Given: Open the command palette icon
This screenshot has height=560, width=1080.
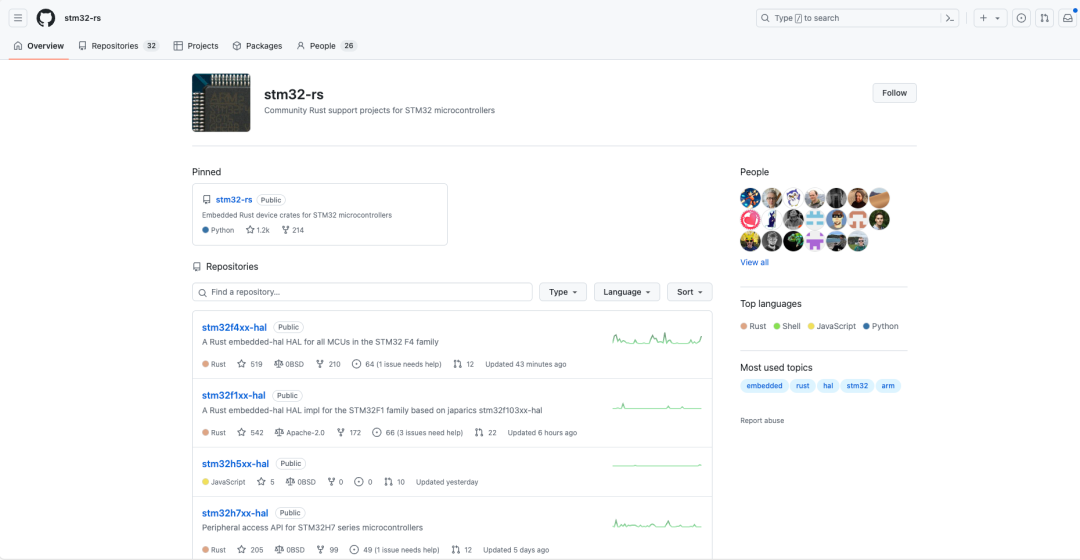Looking at the screenshot, I should click(950, 18).
